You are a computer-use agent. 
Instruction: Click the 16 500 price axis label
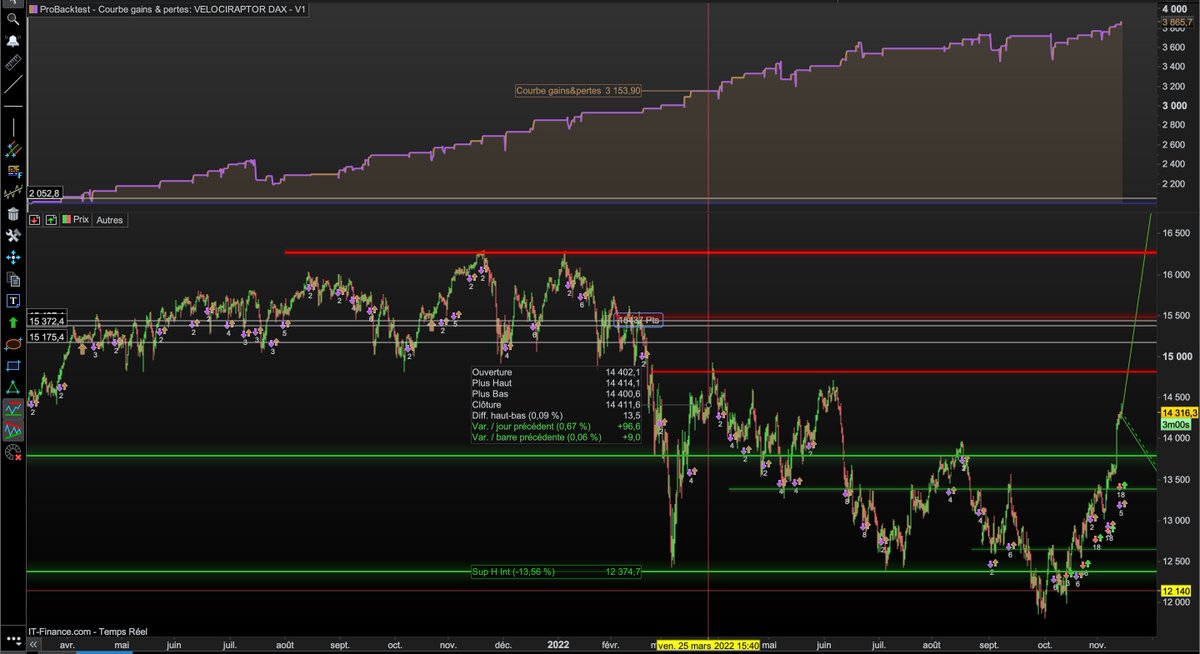coord(1177,233)
